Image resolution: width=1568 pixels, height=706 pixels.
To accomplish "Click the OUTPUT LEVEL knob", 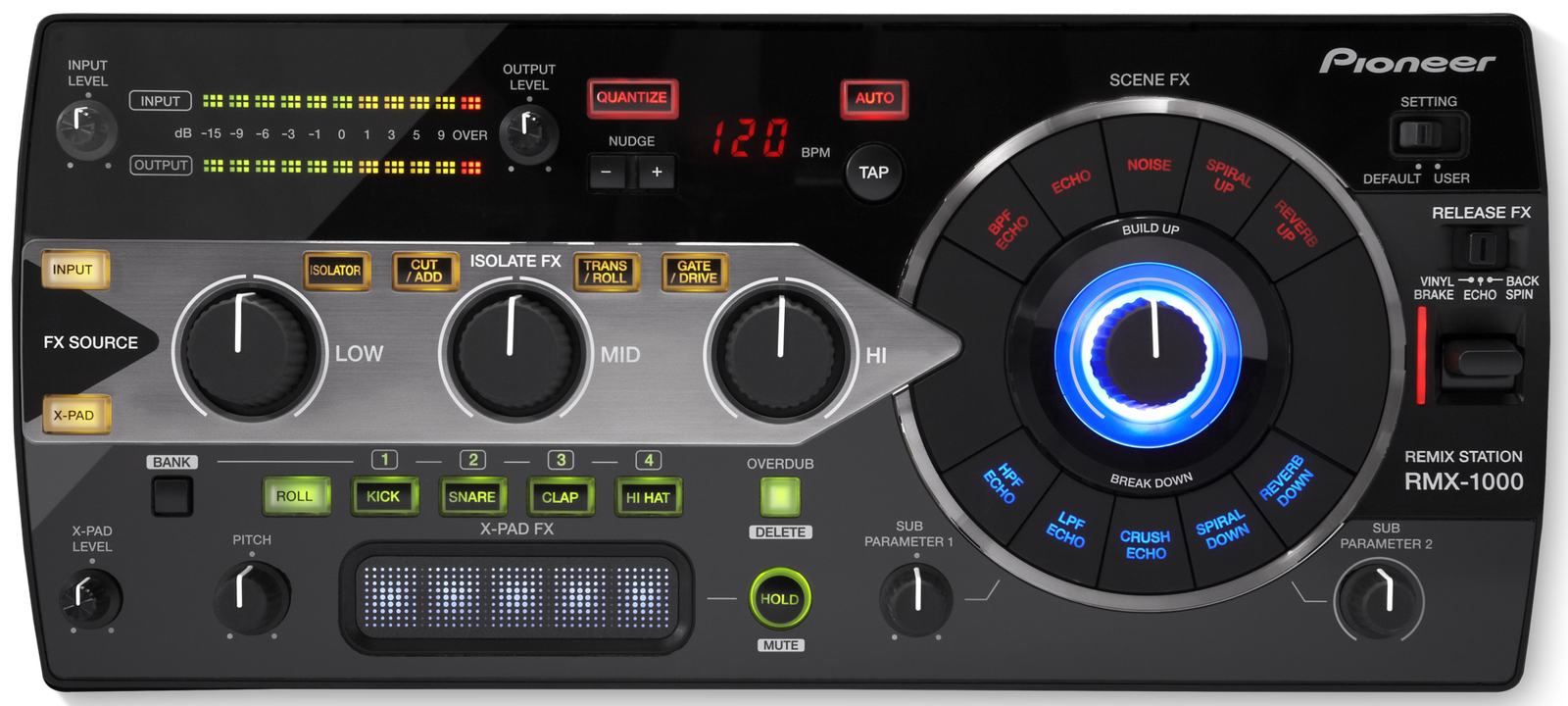I will click(x=529, y=133).
